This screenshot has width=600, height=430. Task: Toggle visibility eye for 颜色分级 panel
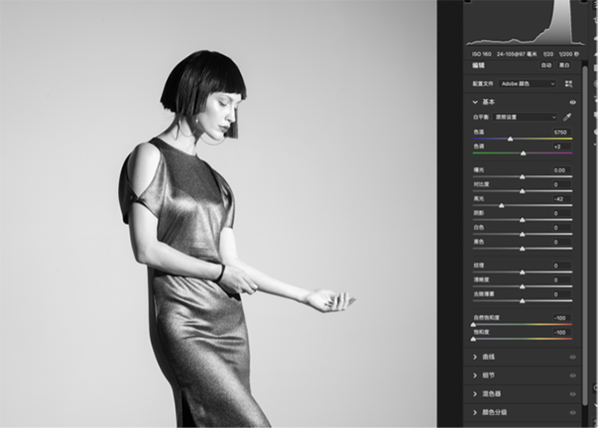pos(573,412)
